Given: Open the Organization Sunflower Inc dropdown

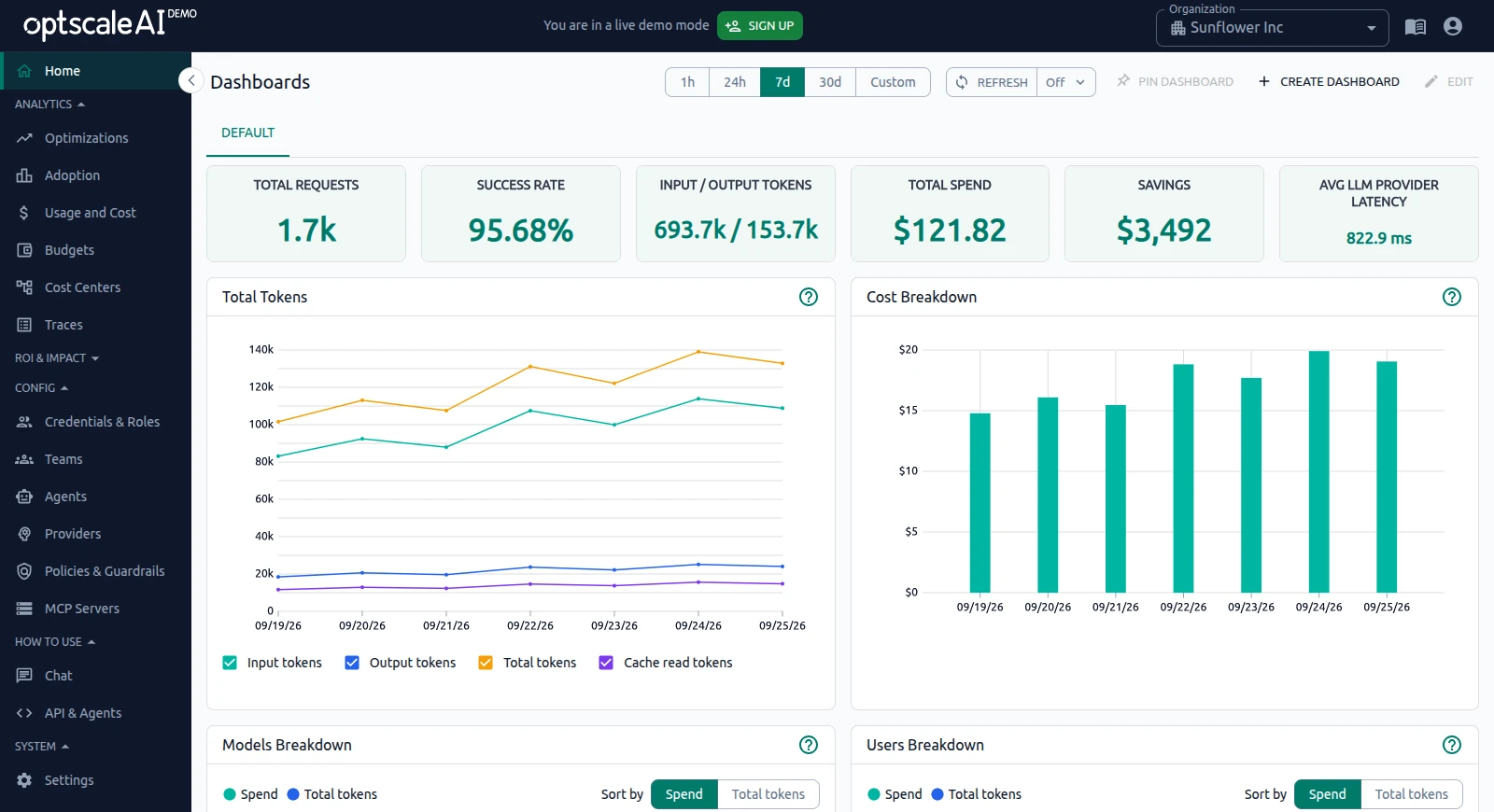Looking at the screenshot, I should [1273, 28].
